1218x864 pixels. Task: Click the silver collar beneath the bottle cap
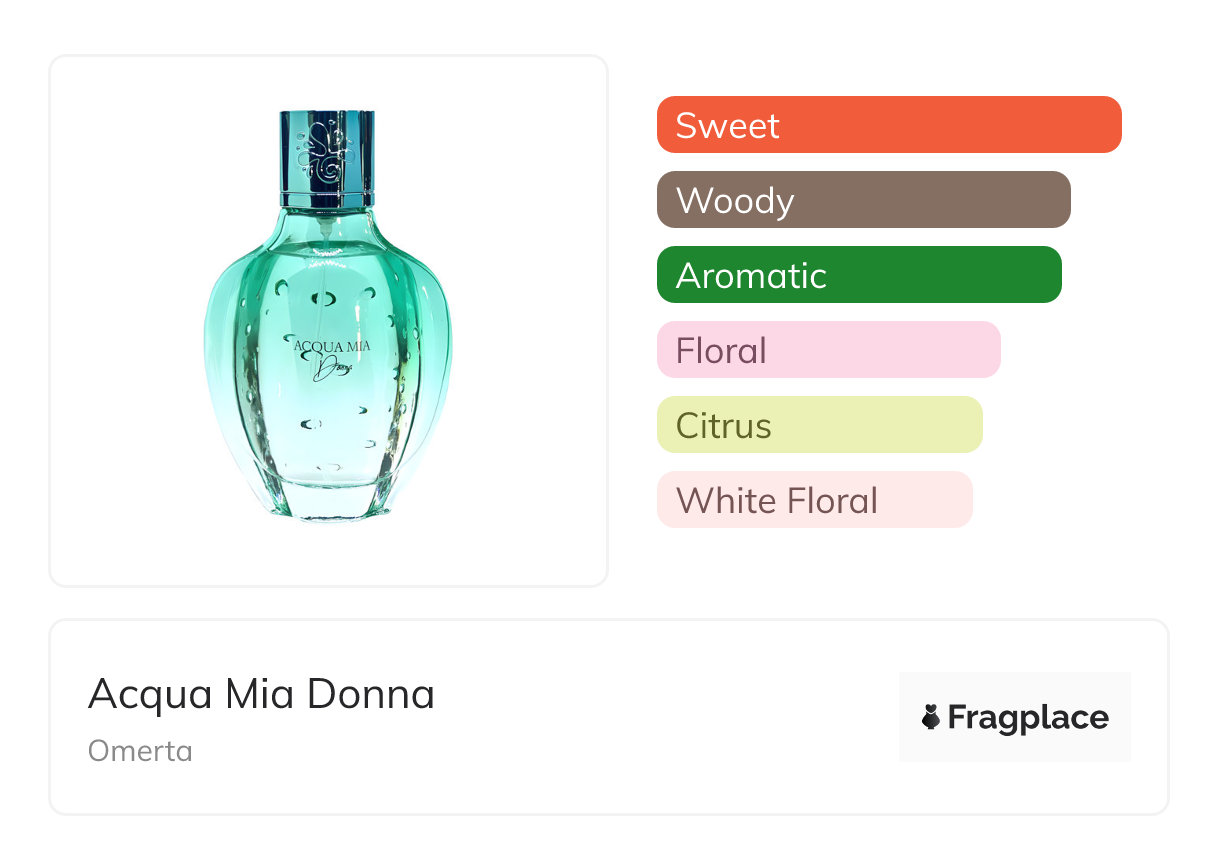click(326, 199)
